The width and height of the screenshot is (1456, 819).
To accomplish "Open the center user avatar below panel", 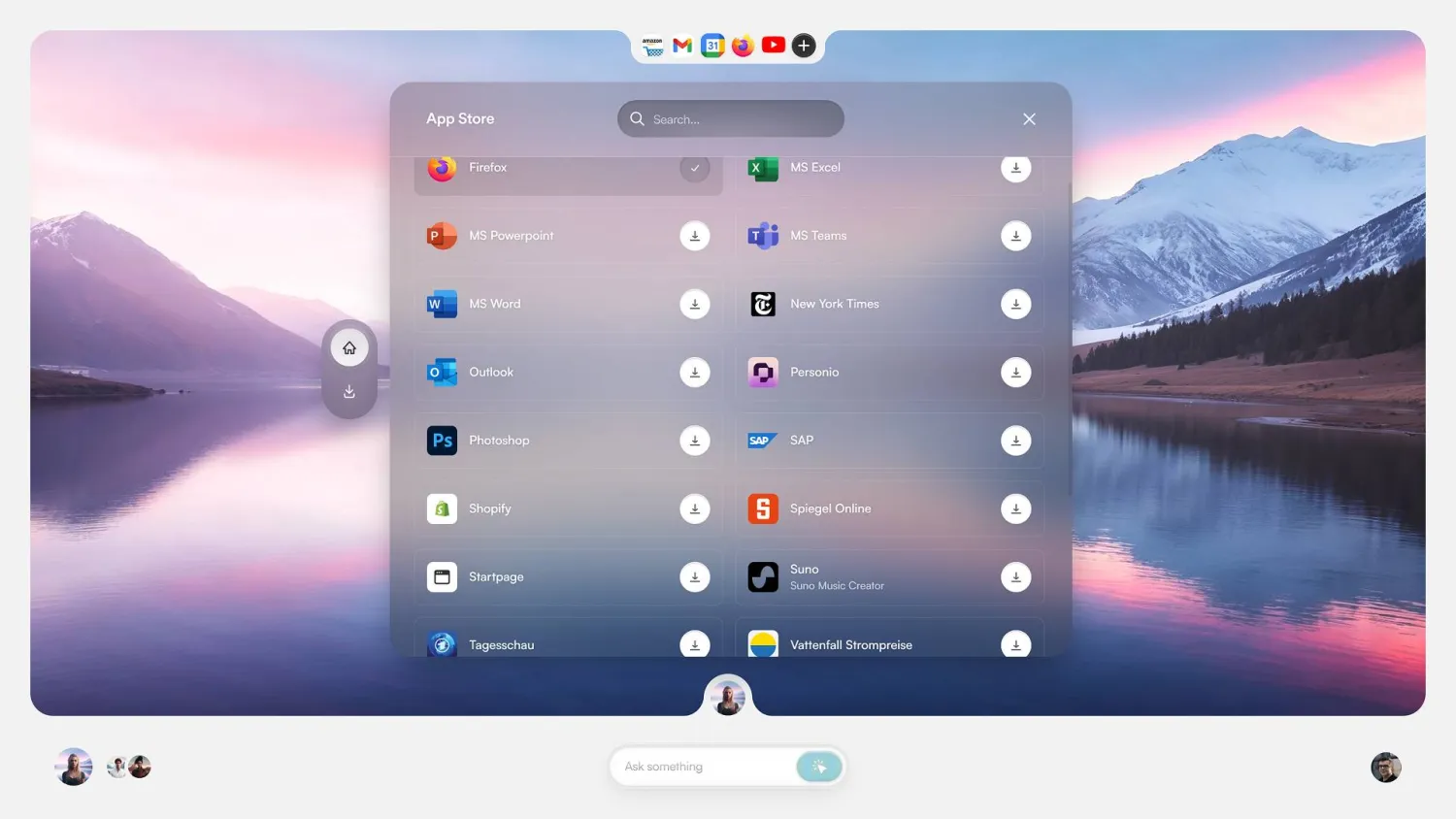I will pyautogui.click(x=728, y=697).
